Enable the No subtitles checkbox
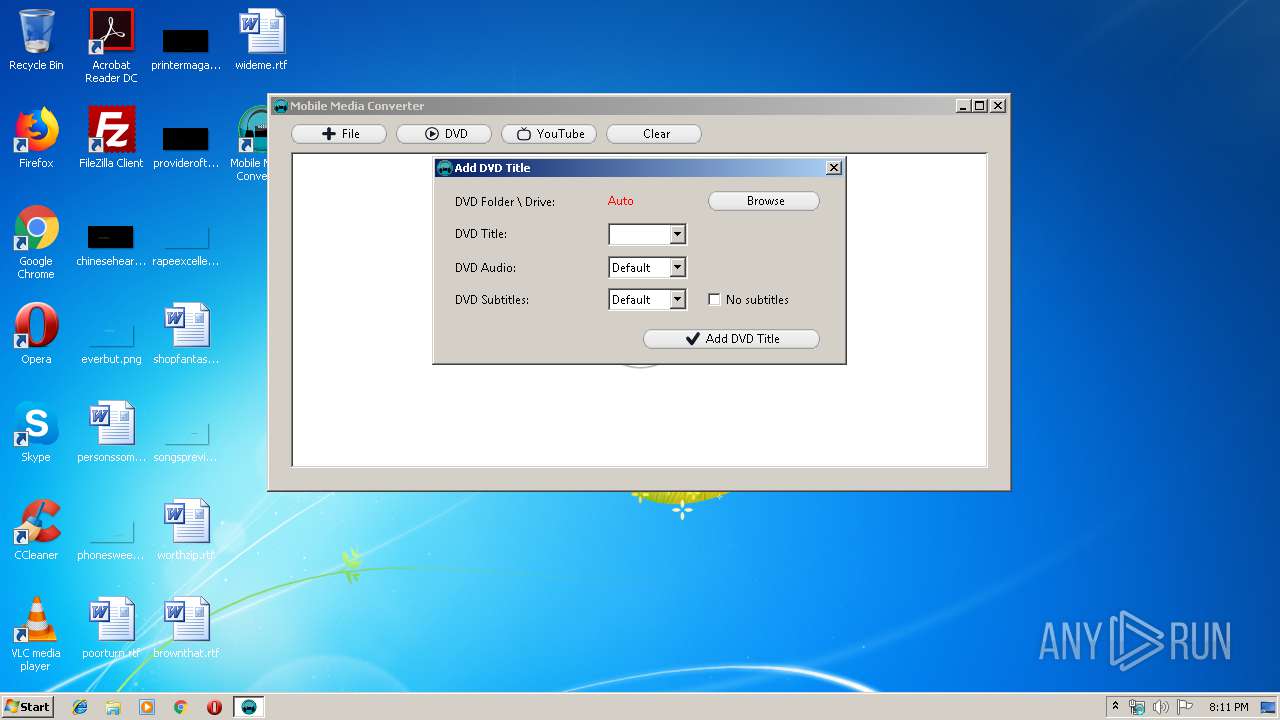Viewport: 1280px width, 720px height. tap(714, 300)
